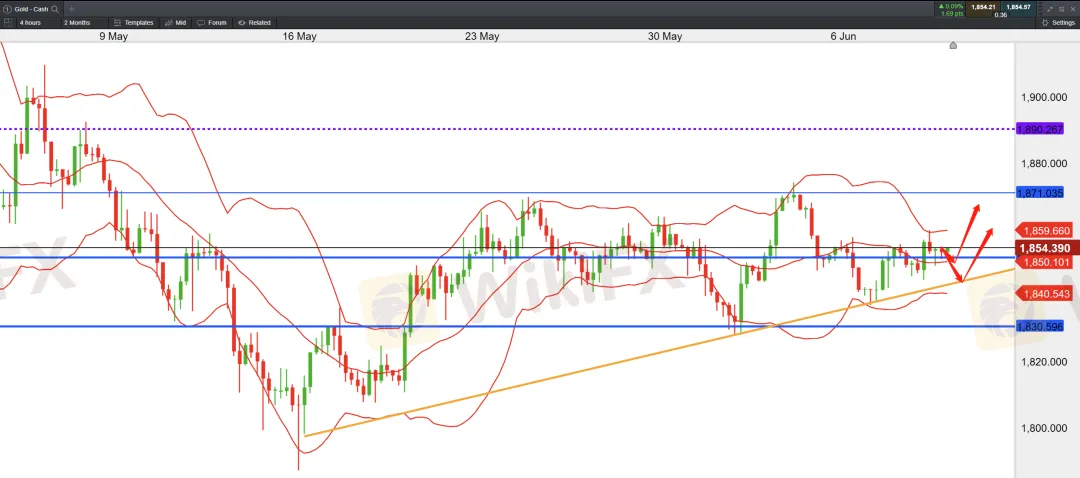Select the 1,871.035 blue line label
This screenshot has width=1080, height=478.
(1039, 192)
